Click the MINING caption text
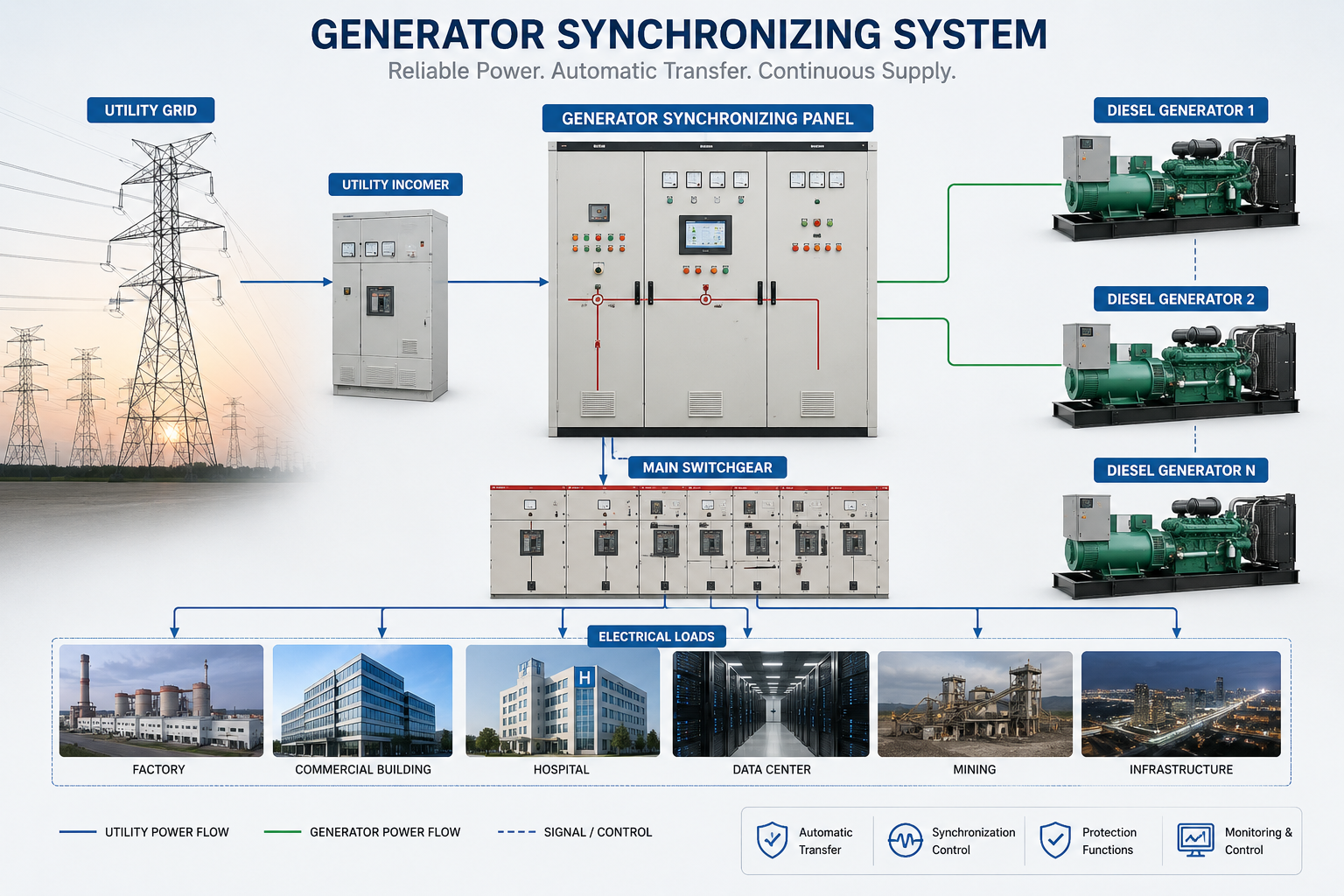 tap(975, 770)
